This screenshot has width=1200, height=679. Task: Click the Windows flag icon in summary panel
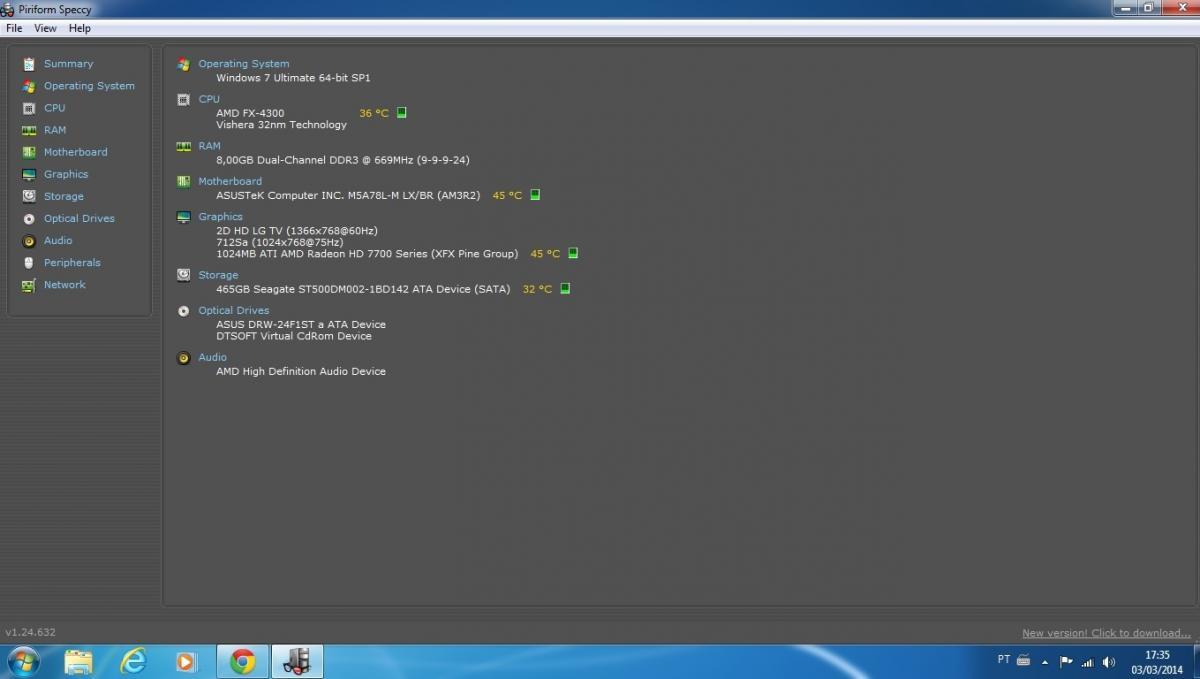click(183, 64)
